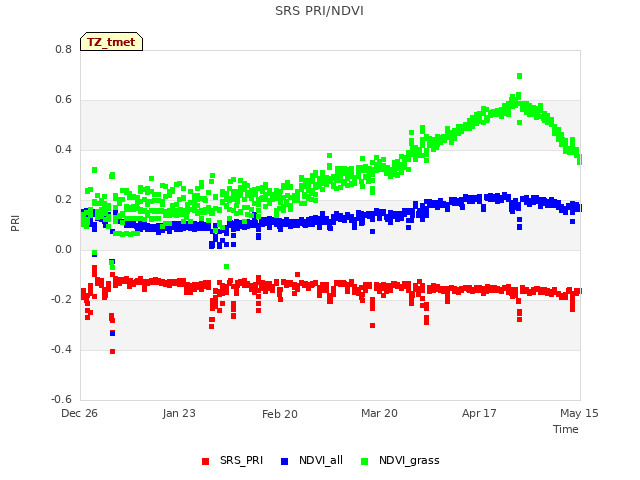Click the Time x-axis label

pyautogui.click(x=566, y=429)
